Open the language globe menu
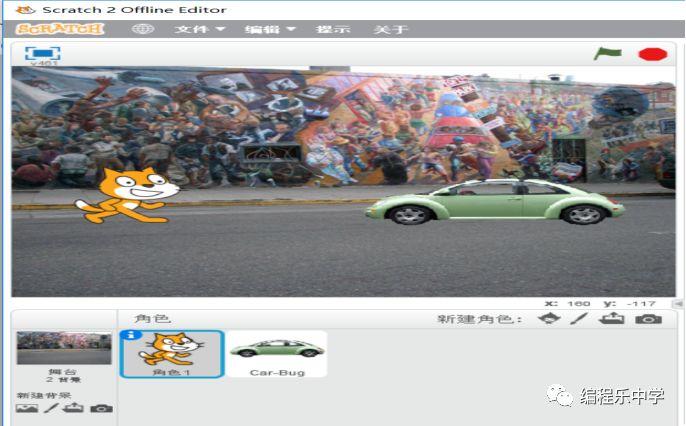The width and height of the screenshot is (686, 426). click(x=143, y=29)
